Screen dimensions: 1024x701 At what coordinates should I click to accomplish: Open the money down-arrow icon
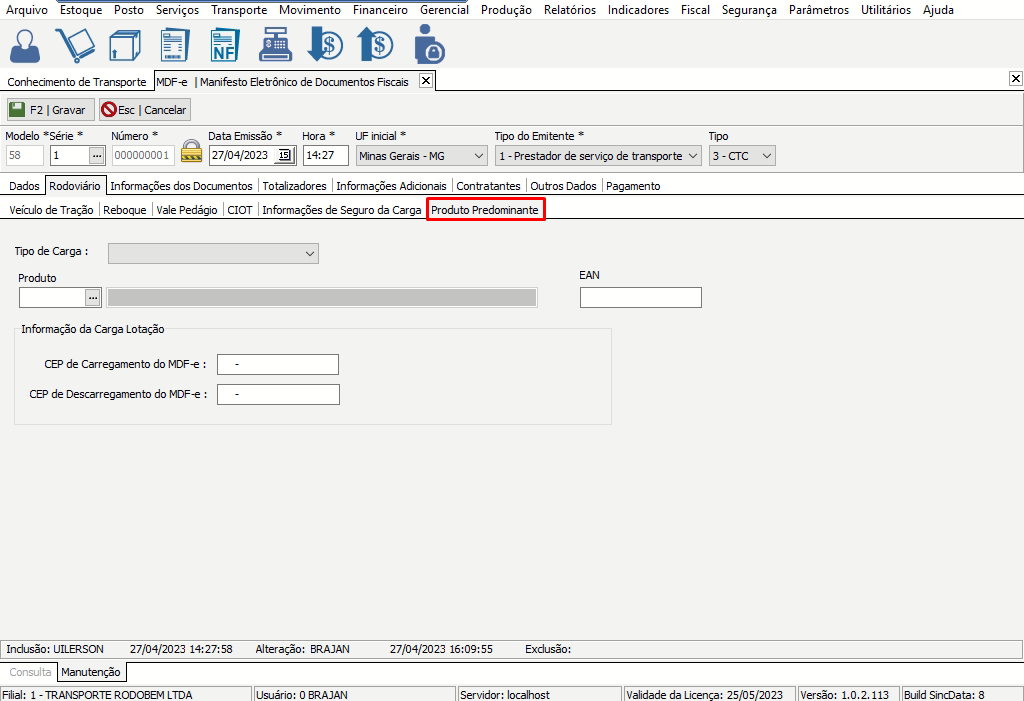pos(324,45)
